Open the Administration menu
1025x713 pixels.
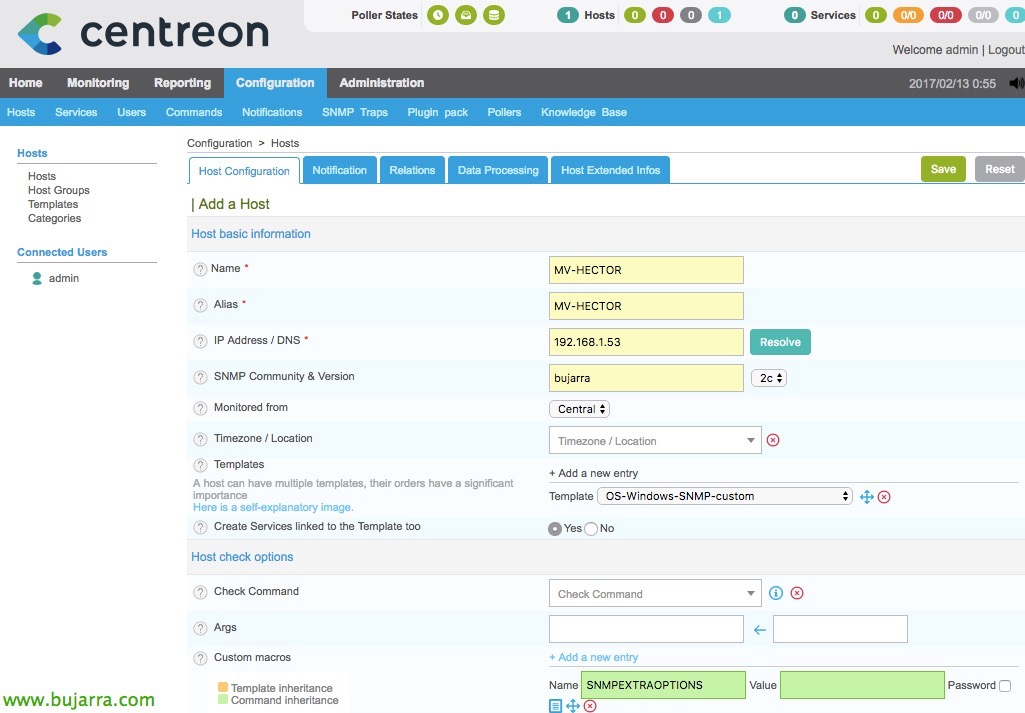pos(381,83)
